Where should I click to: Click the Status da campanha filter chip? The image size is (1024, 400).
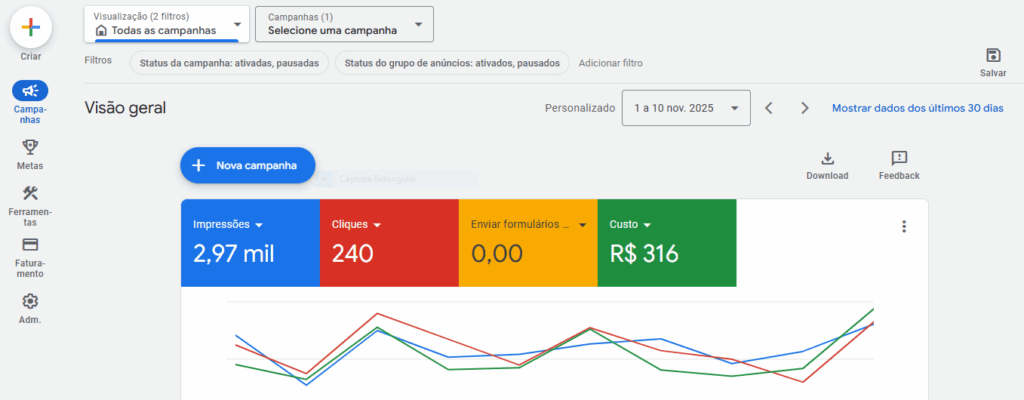[229, 63]
